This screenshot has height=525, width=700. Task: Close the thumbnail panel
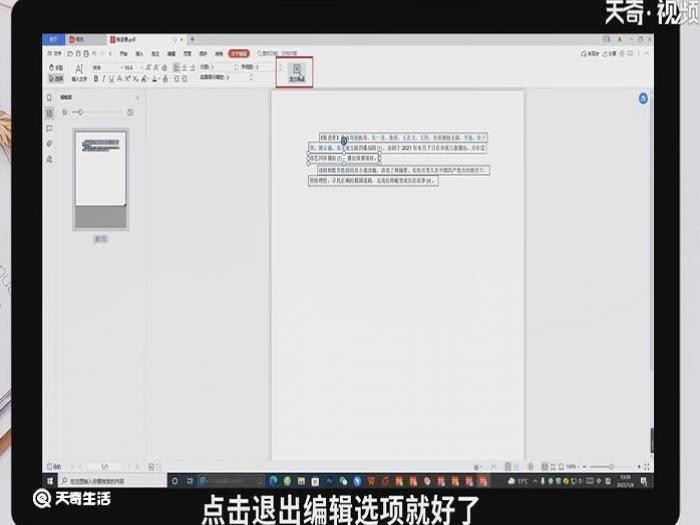137,98
